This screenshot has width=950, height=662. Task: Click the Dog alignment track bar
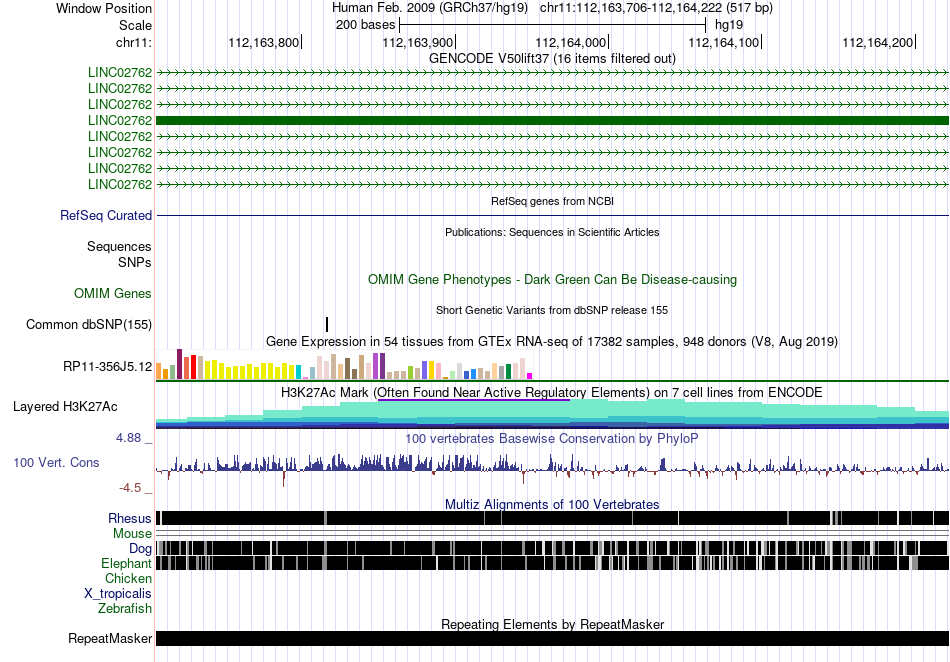[x=553, y=548]
